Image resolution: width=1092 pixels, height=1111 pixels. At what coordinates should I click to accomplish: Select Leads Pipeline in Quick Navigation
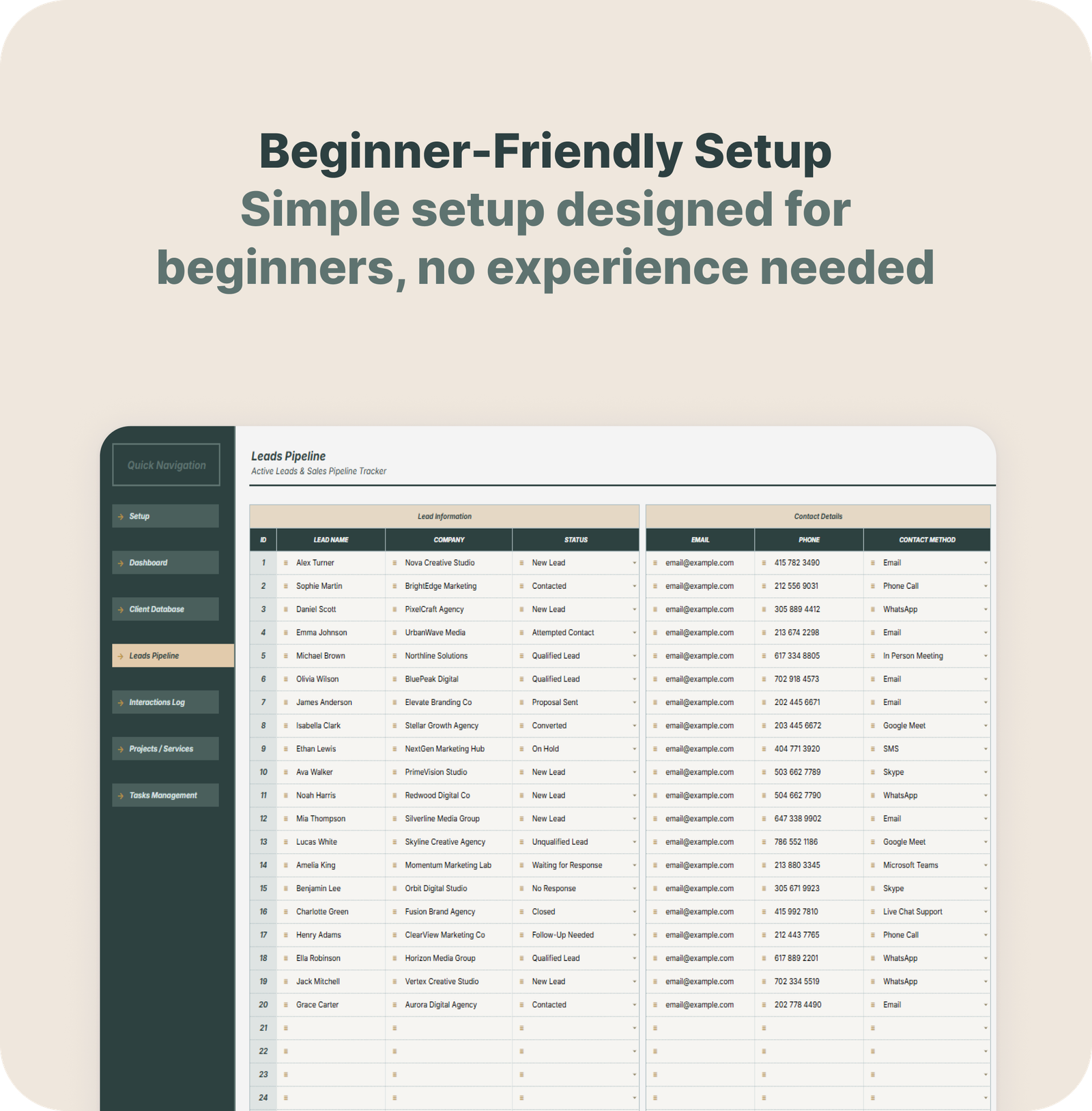pyautogui.click(x=173, y=655)
